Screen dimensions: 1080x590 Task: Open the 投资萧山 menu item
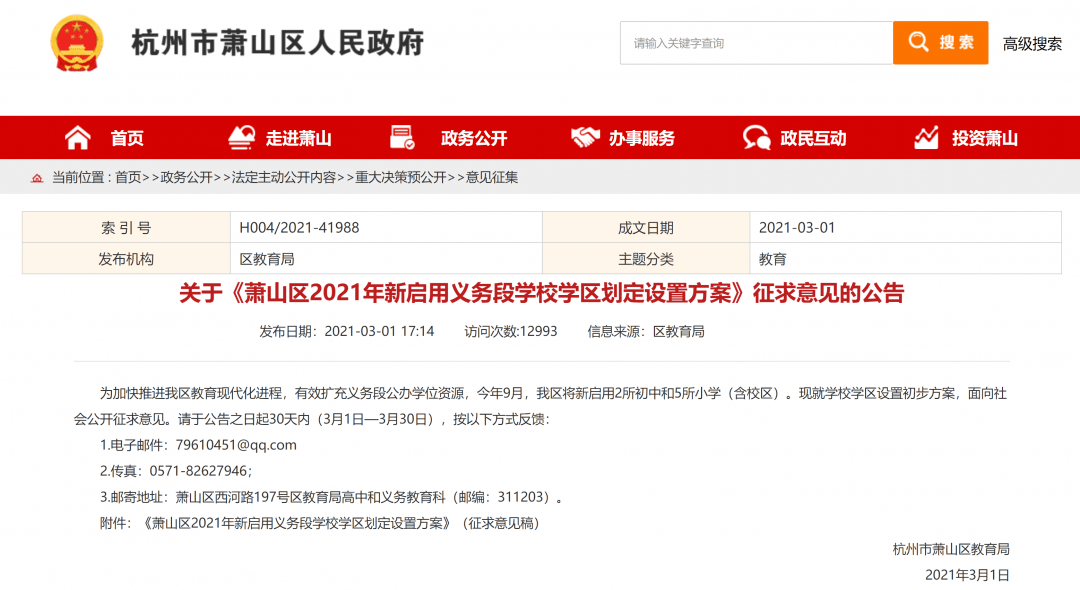tap(985, 138)
